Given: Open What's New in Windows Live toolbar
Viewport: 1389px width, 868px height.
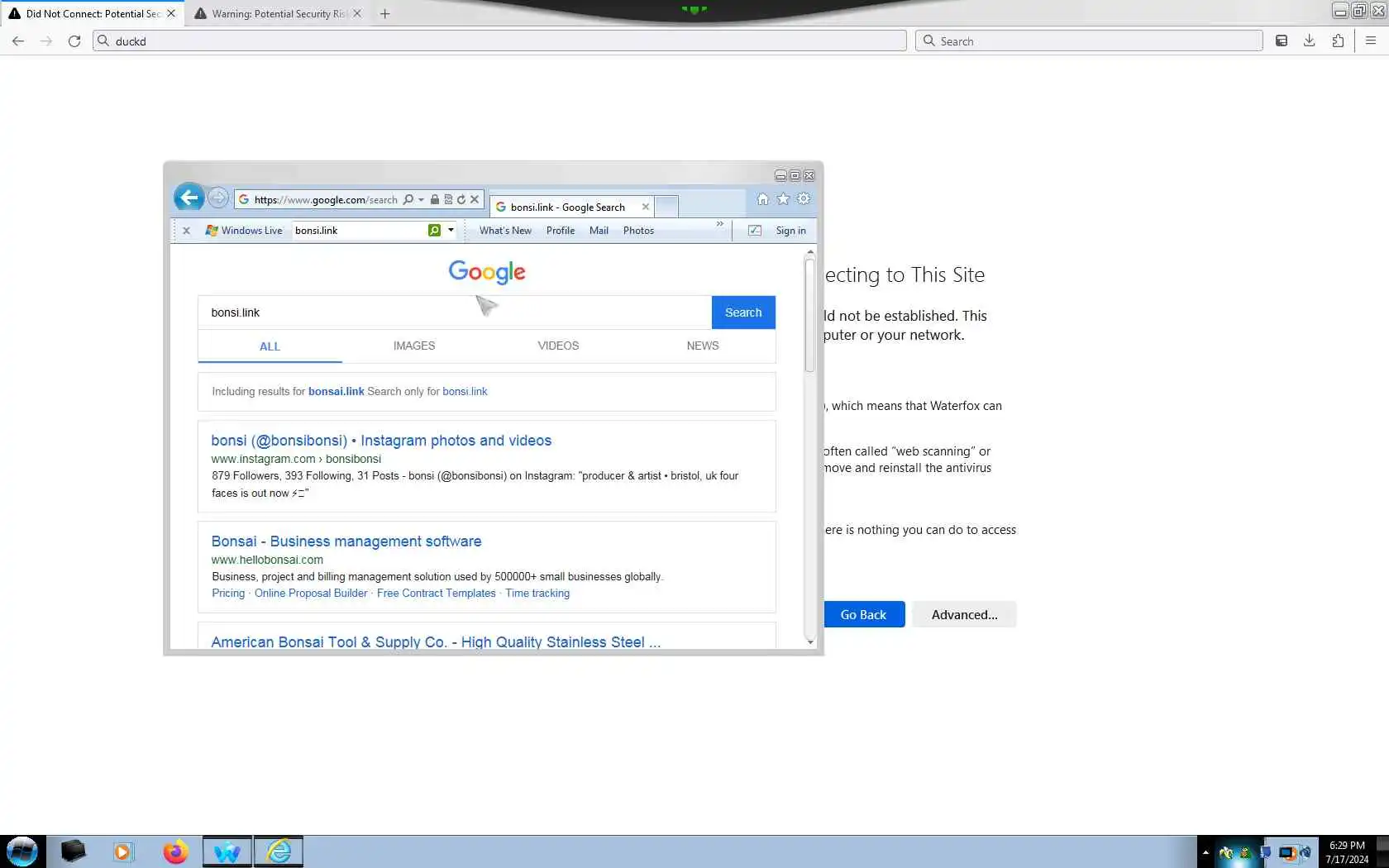Looking at the screenshot, I should click(505, 231).
